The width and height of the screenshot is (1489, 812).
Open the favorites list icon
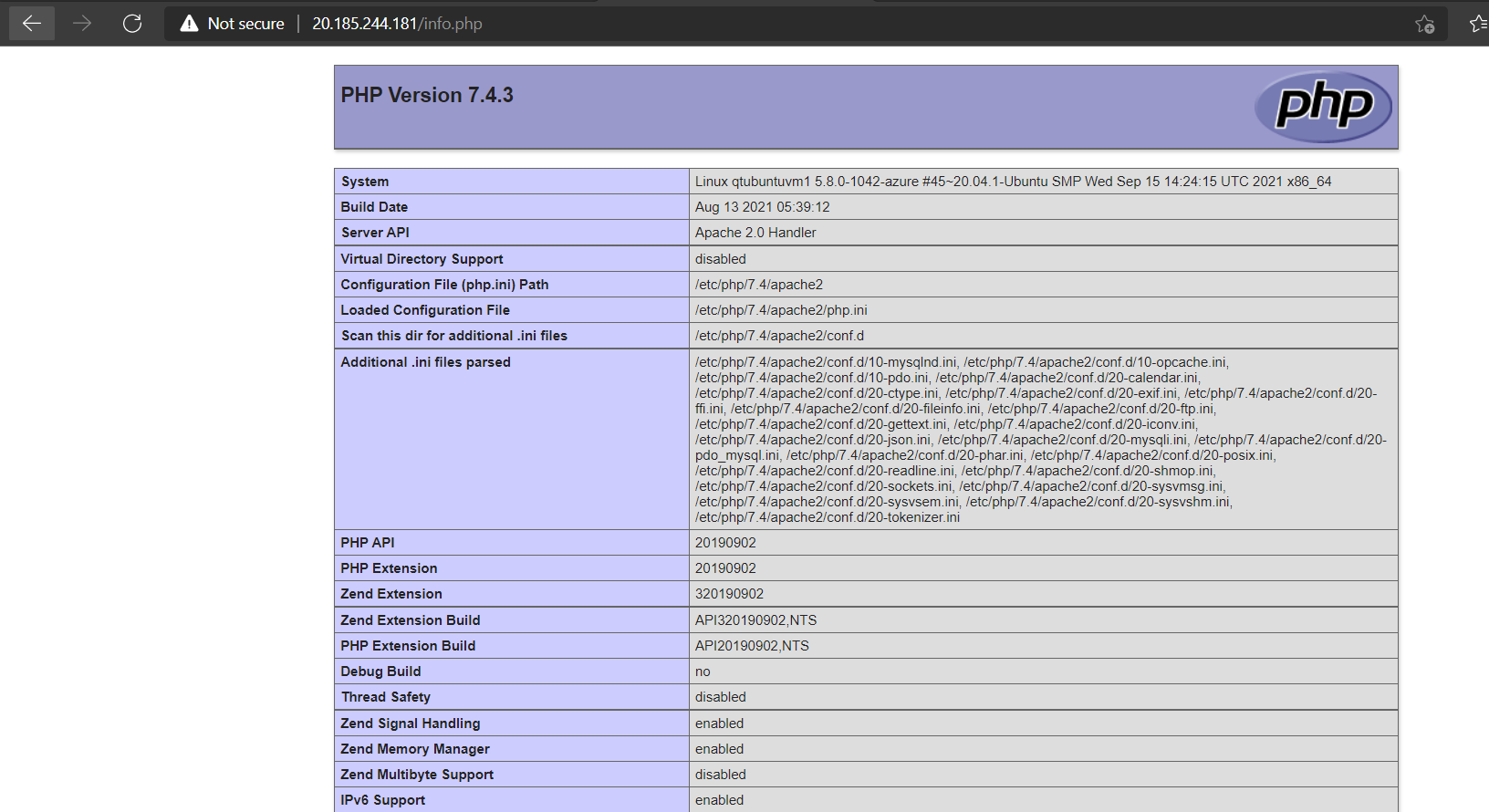pyautogui.click(x=1479, y=24)
